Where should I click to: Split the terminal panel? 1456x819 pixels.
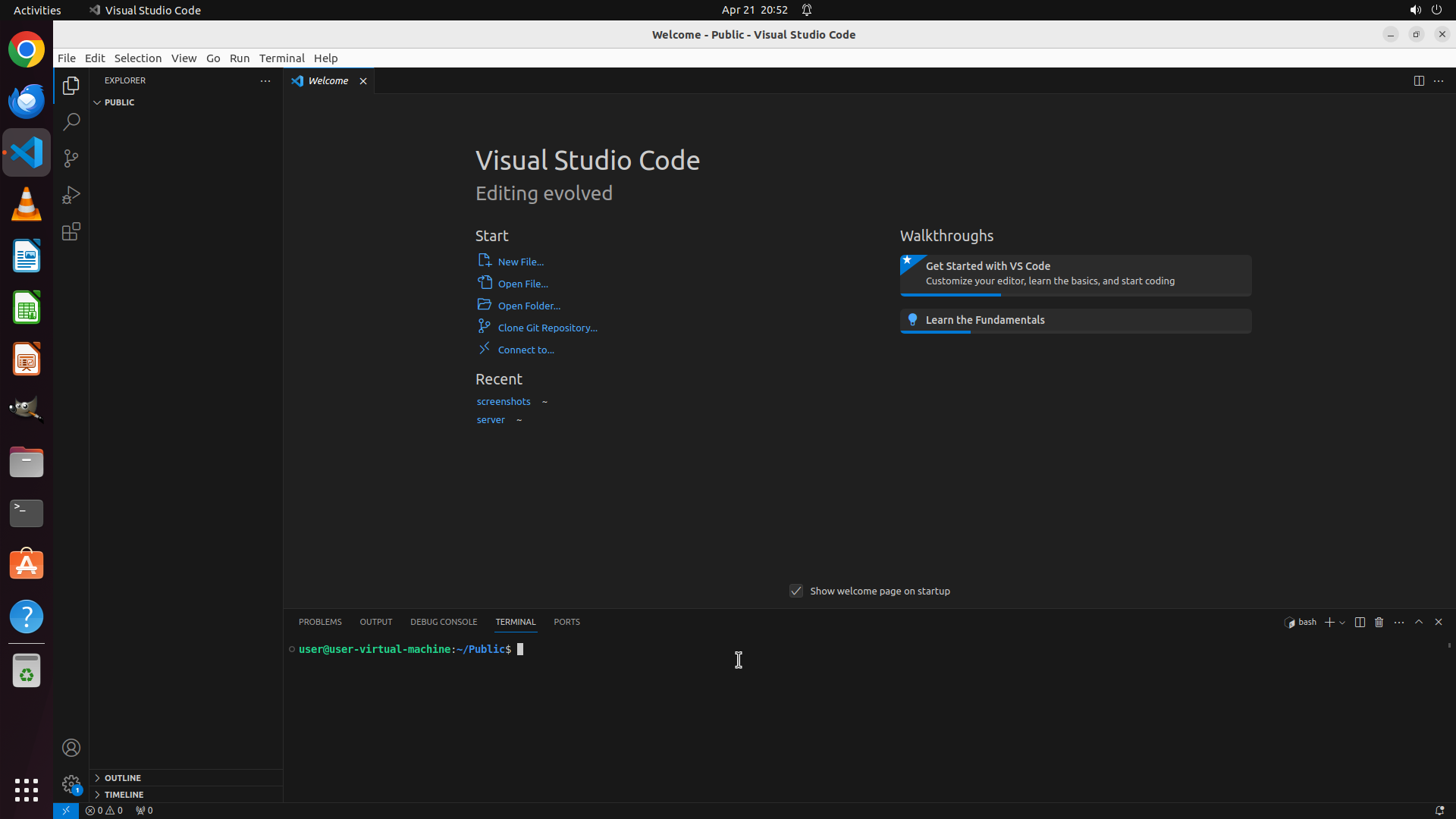[x=1360, y=622]
